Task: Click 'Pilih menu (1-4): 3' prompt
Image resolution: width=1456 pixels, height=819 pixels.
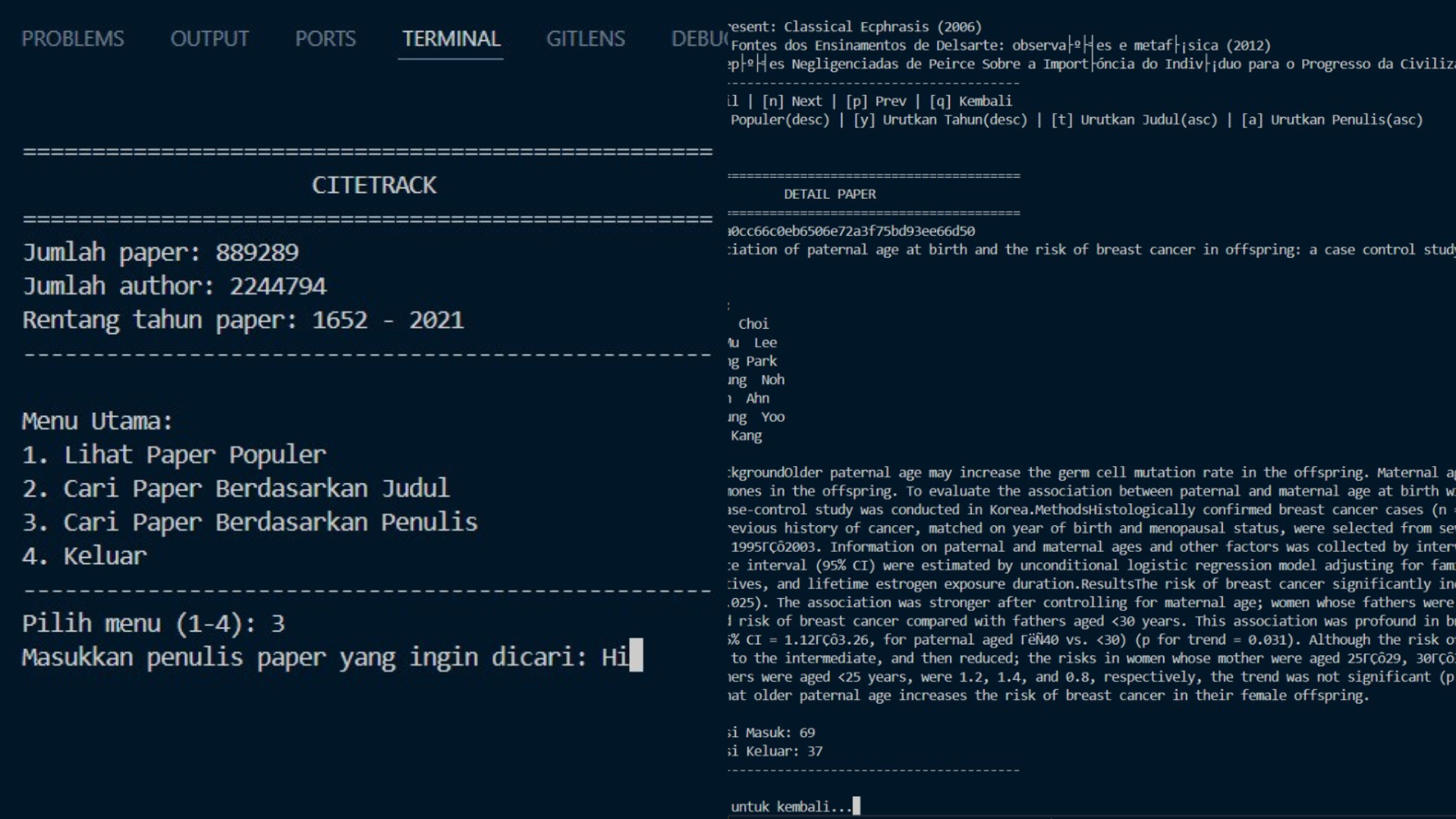Action: click(153, 623)
